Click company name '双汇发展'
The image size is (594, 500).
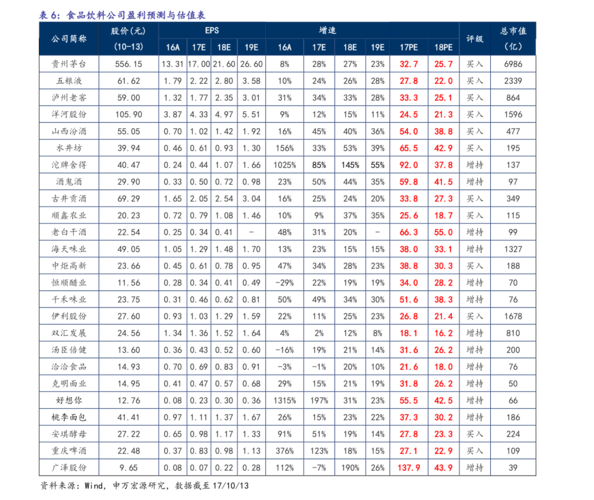pyautogui.click(x=69, y=333)
